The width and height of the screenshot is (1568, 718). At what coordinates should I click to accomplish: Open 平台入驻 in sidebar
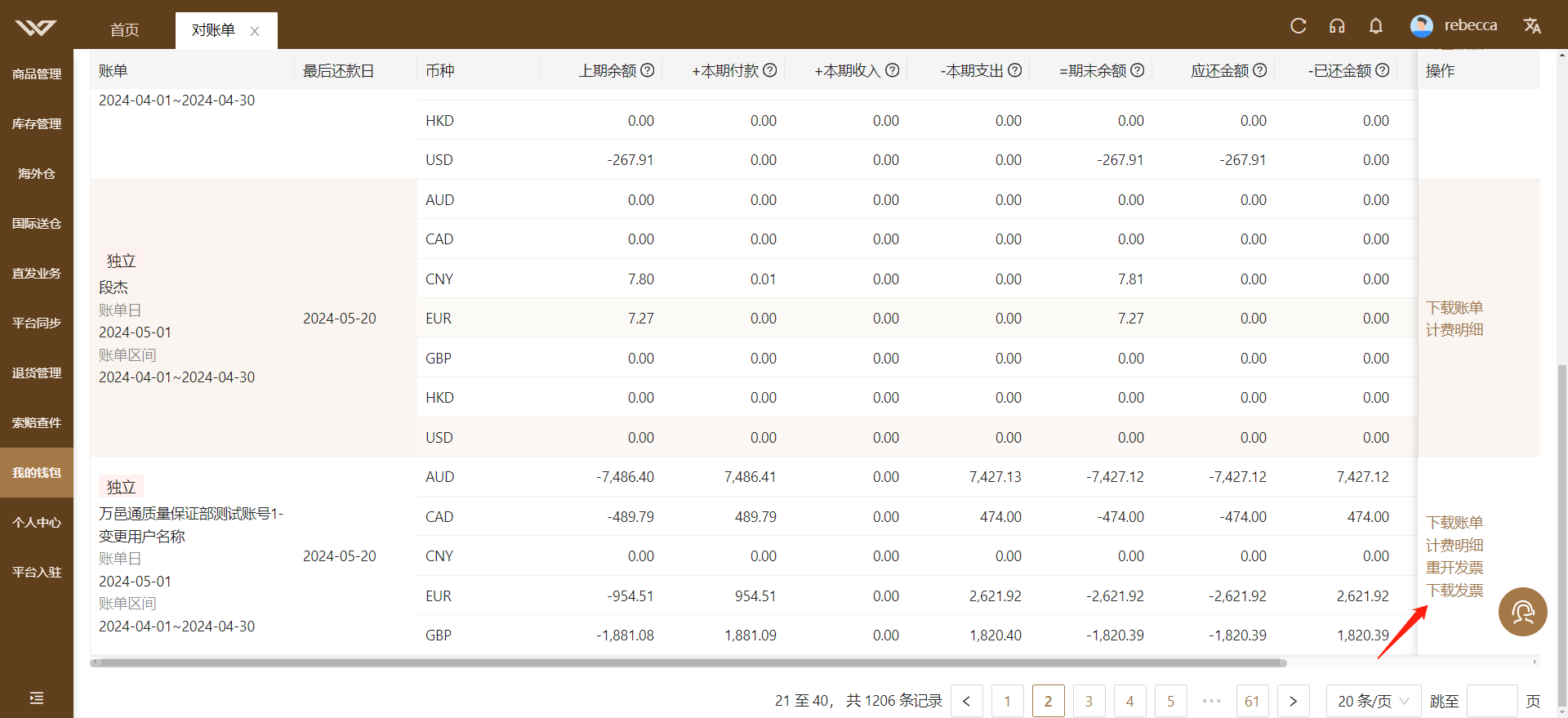point(37,573)
